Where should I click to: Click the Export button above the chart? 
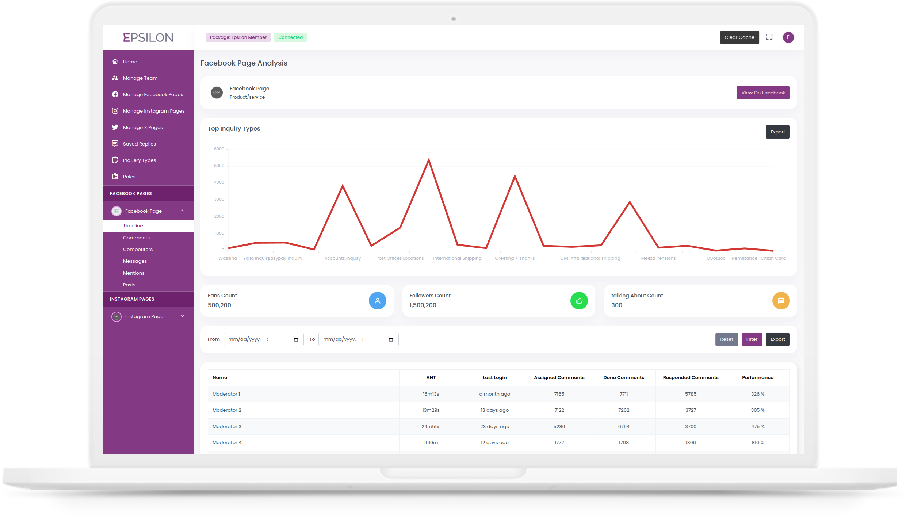(777, 132)
